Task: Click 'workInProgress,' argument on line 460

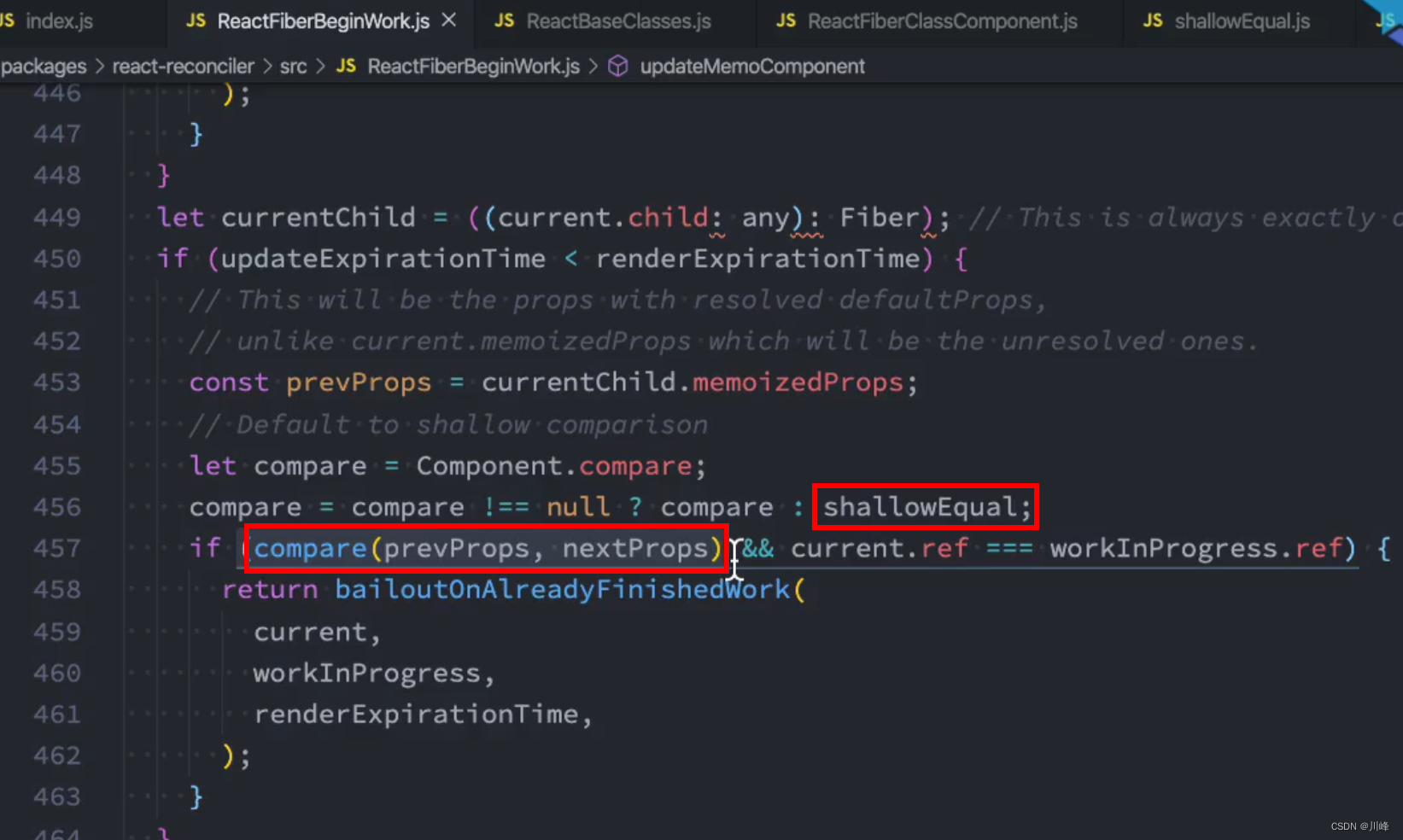Action: (x=374, y=674)
